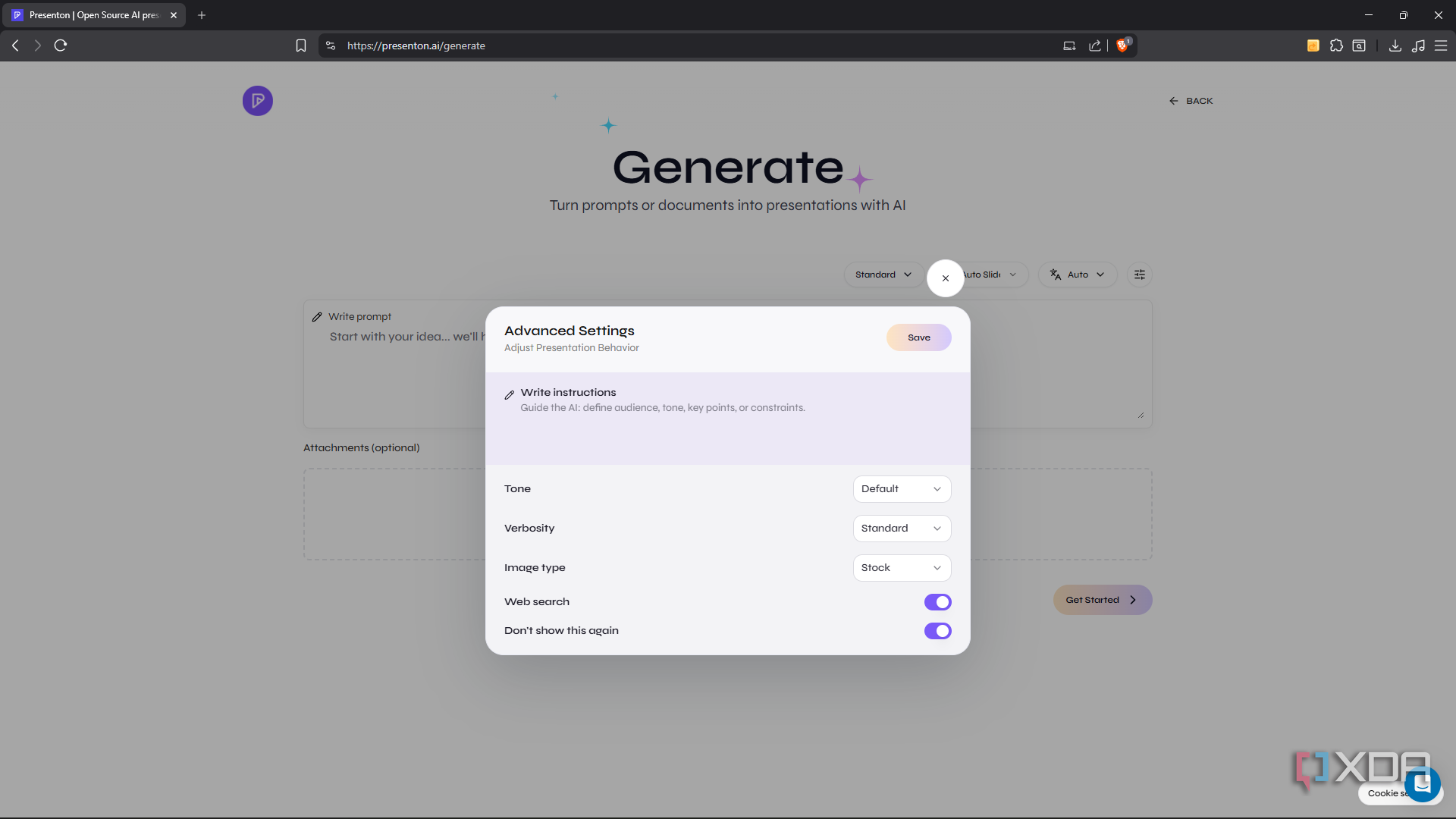Open the Verbosity dropdown
Screen dimensions: 1456x819
pos(902,529)
